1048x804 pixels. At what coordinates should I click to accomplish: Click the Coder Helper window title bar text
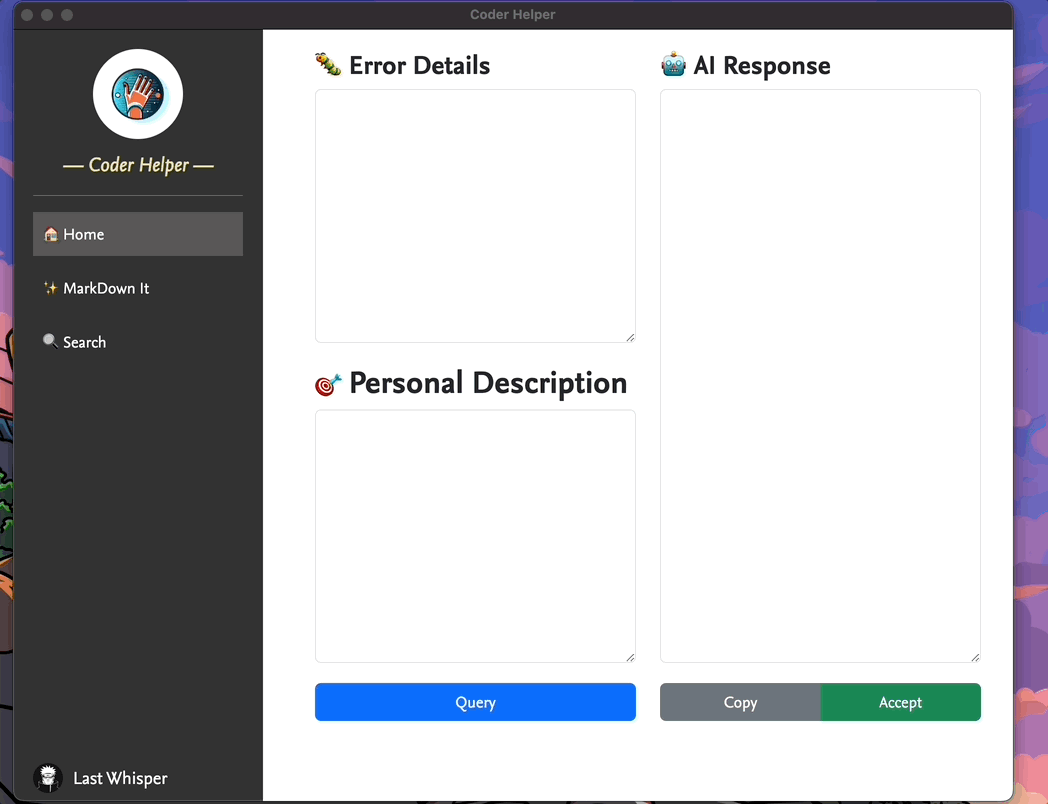(513, 15)
